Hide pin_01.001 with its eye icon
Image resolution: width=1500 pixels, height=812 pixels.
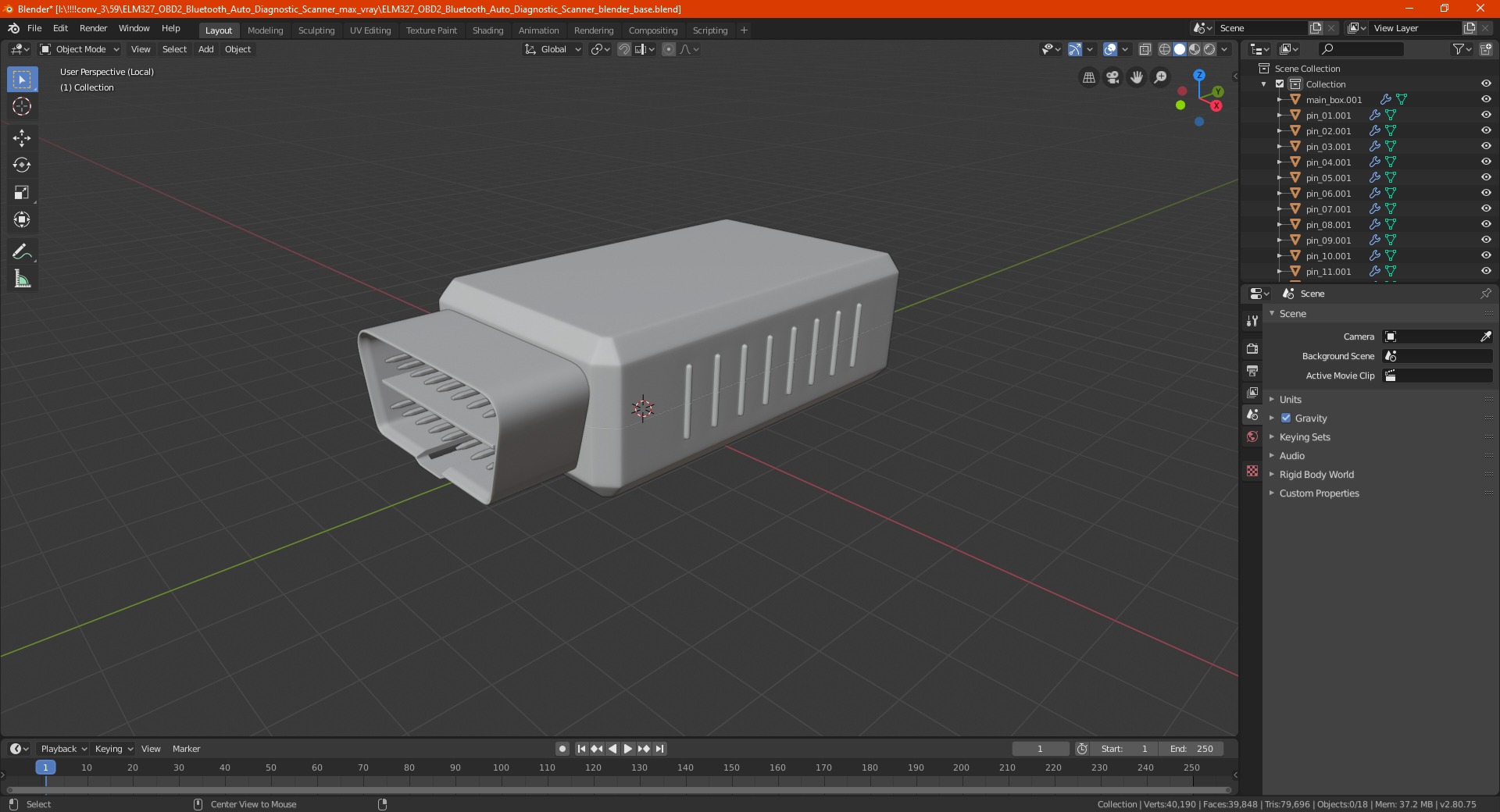click(x=1486, y=116)
